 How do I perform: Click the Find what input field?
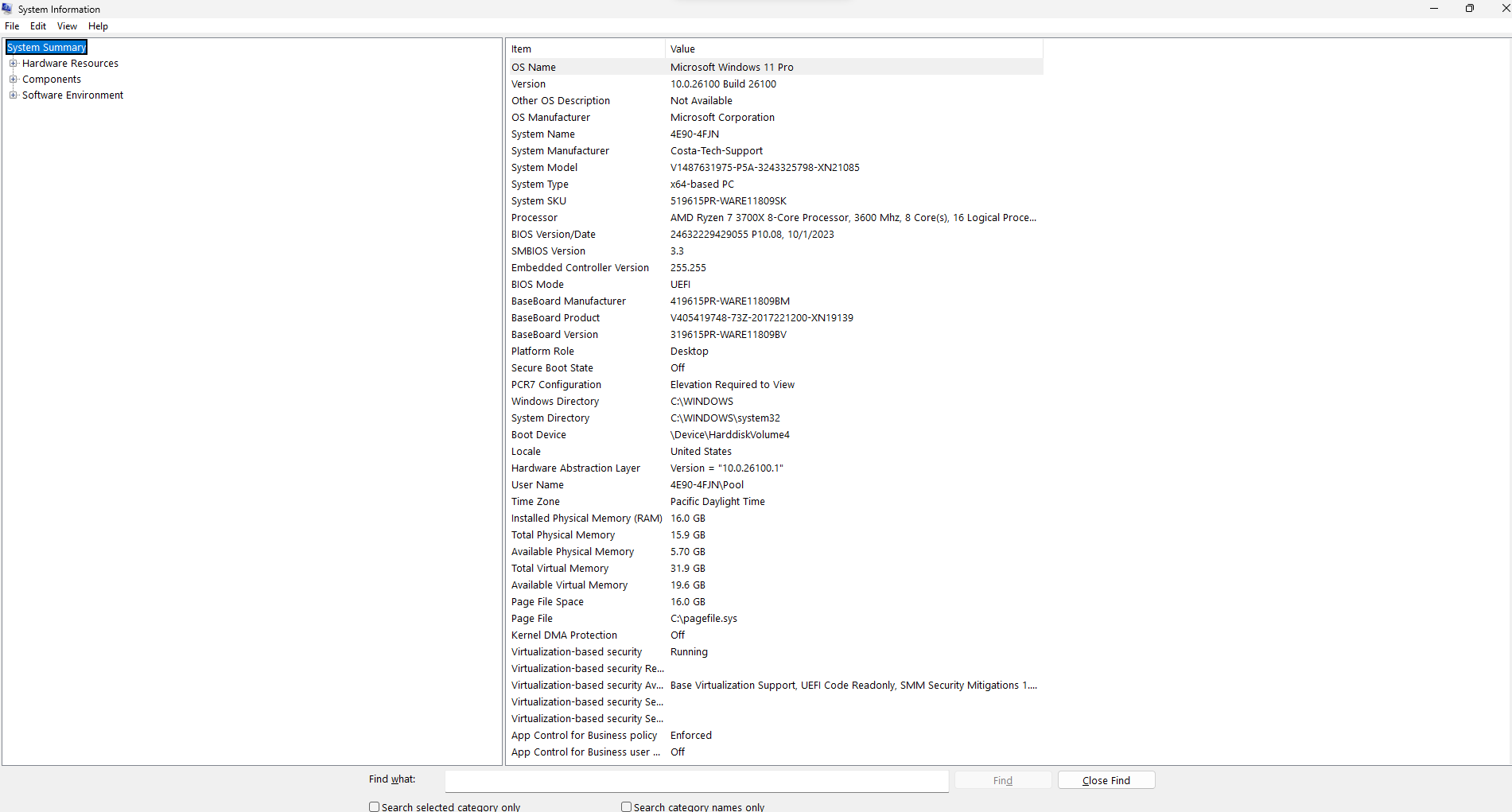pos(697,781)
